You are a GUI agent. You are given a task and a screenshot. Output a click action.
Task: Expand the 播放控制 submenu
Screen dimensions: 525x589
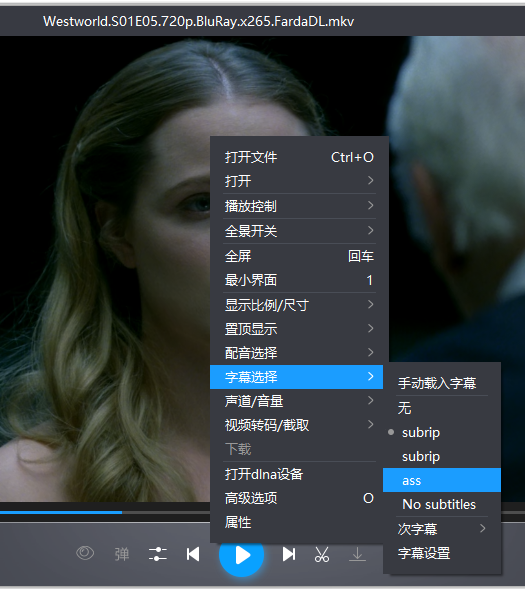[x=299, y=206]
